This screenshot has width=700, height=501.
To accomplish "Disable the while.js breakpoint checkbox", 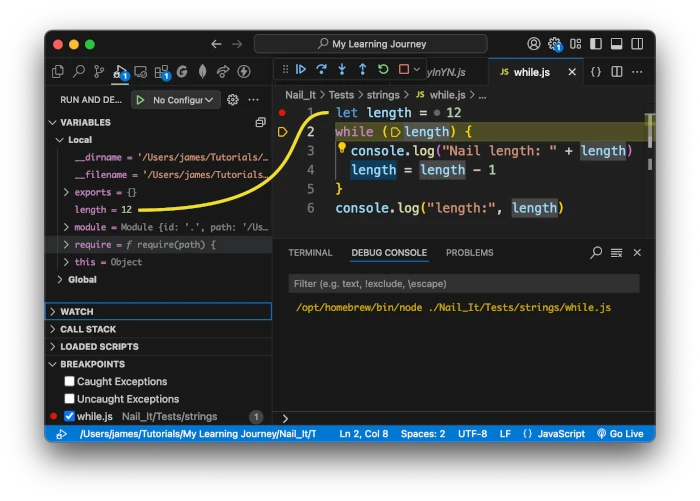I will 69,416.
